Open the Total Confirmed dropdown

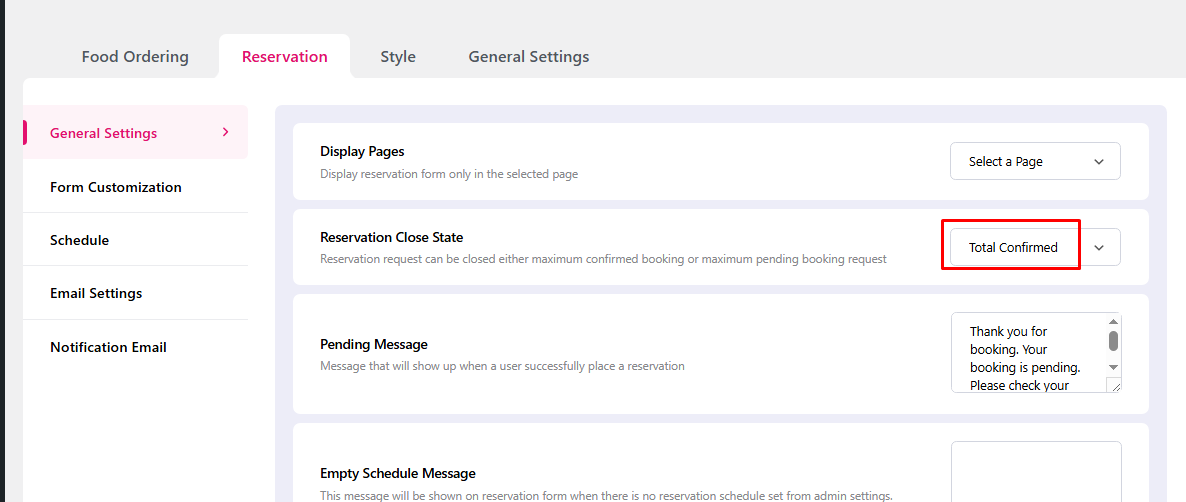pos(1035,247)
